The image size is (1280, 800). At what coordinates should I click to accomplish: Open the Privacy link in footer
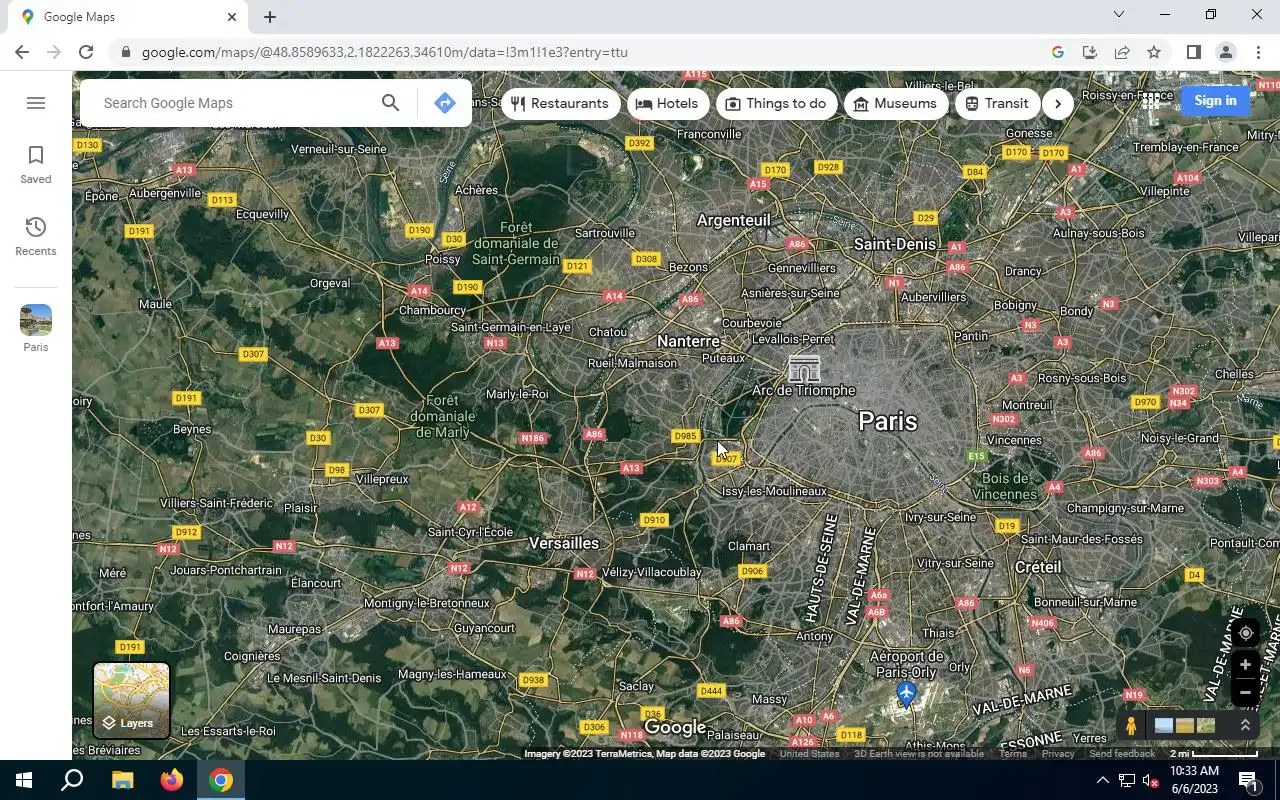click(1058, 754)
